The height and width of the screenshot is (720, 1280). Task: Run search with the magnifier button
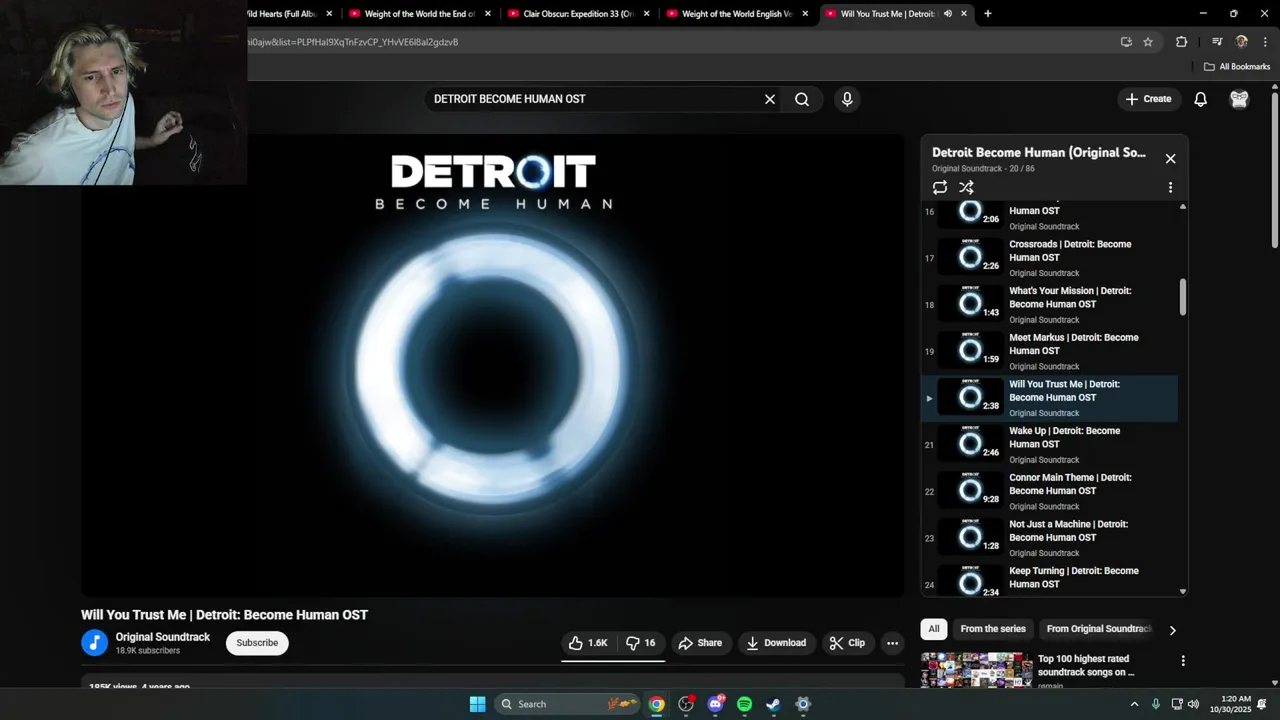pyautogui.click(x=802, y=99)
